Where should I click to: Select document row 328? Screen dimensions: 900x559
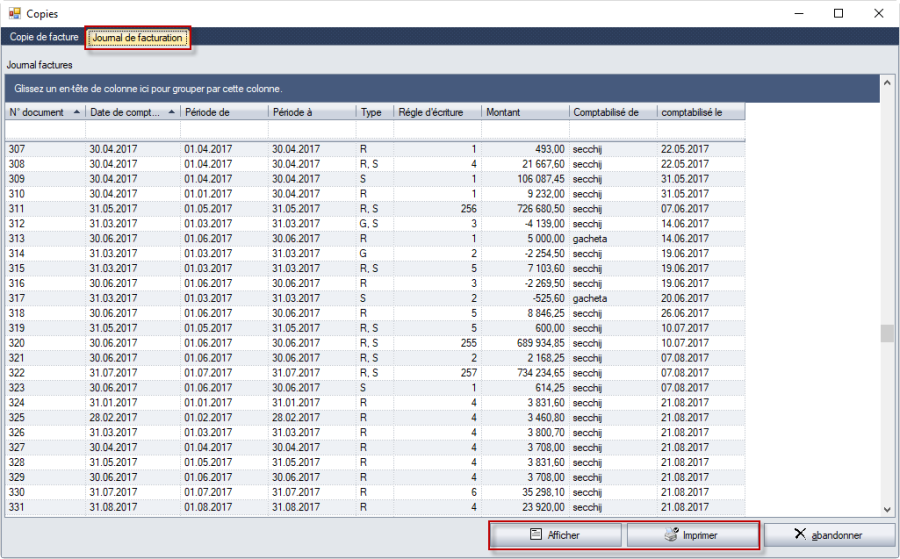click(375, 463)
